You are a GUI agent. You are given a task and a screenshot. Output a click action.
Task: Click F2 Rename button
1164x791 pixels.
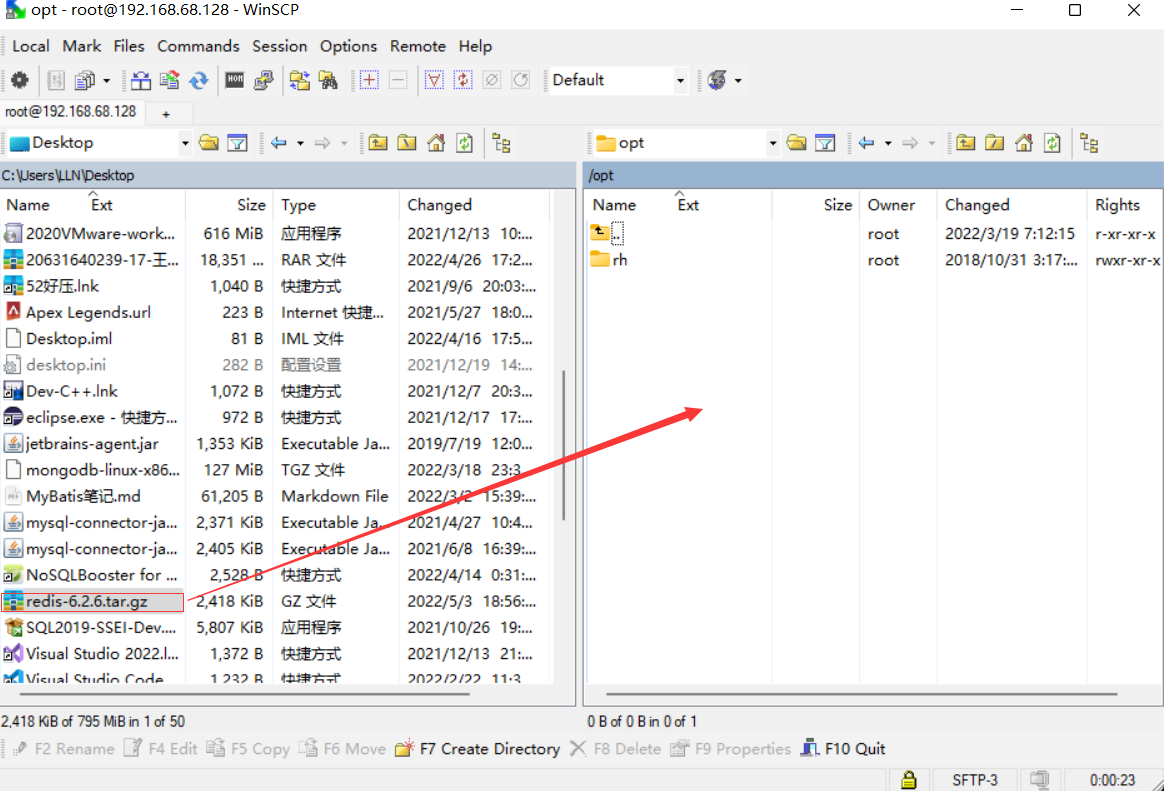click(63, 749)
